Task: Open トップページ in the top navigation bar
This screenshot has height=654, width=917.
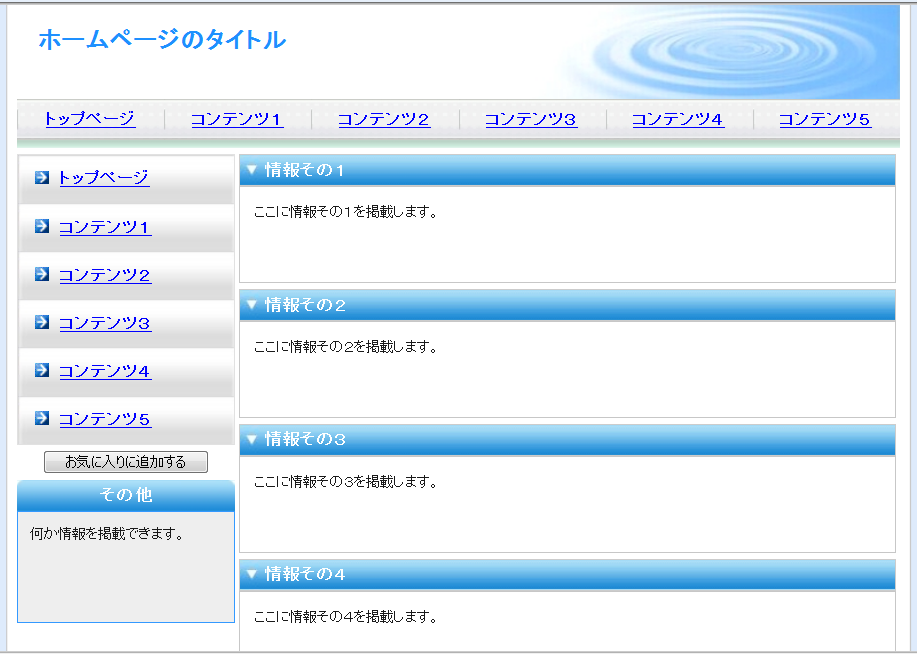Action: point(89,120)
